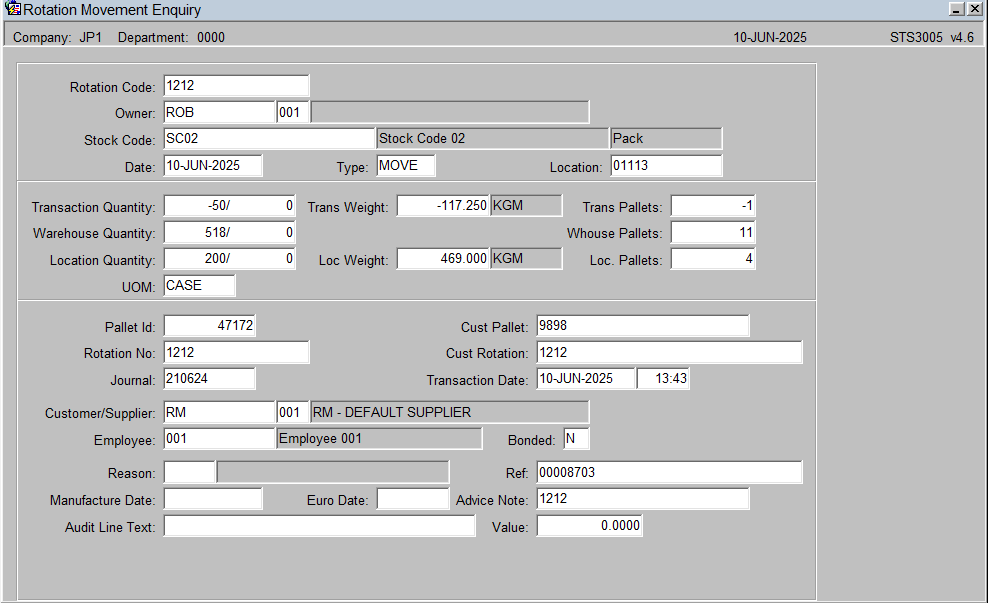
Task: Click the Cust Pallet field
Action: (643, 326)
